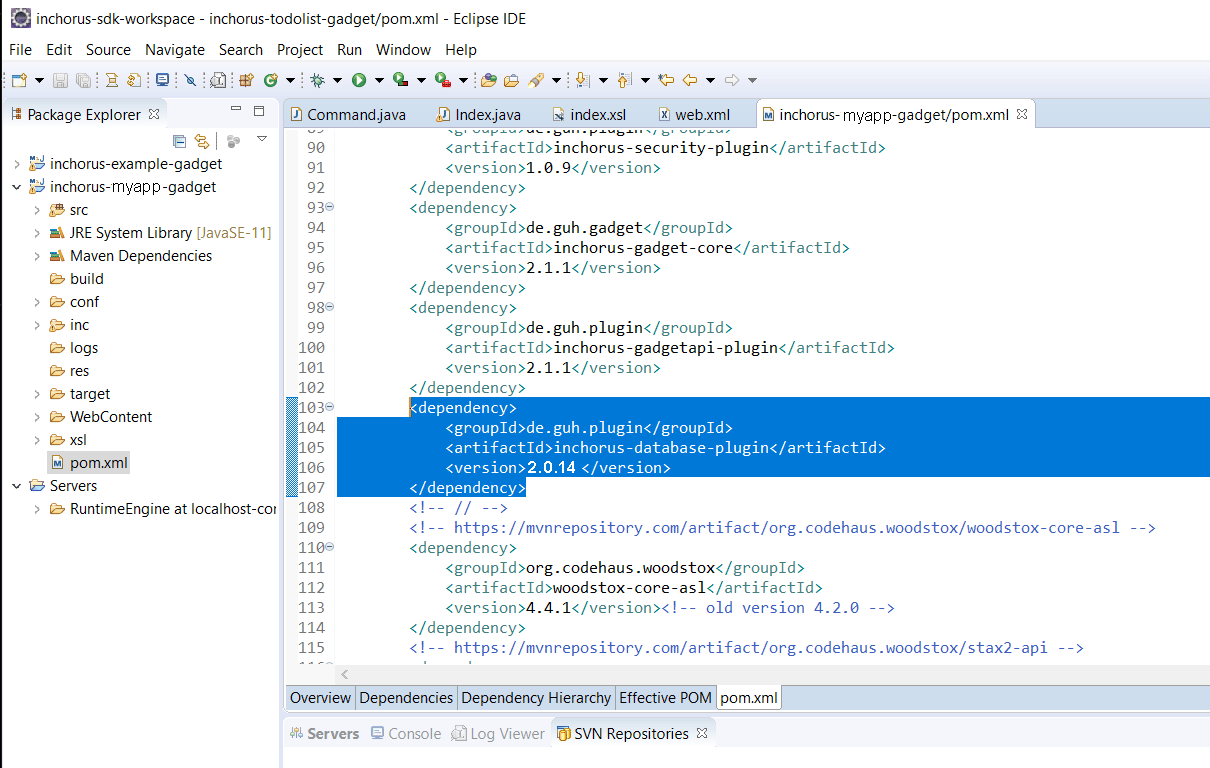Fold the dependency block at line 110
1210x768 pixels.
330,547
